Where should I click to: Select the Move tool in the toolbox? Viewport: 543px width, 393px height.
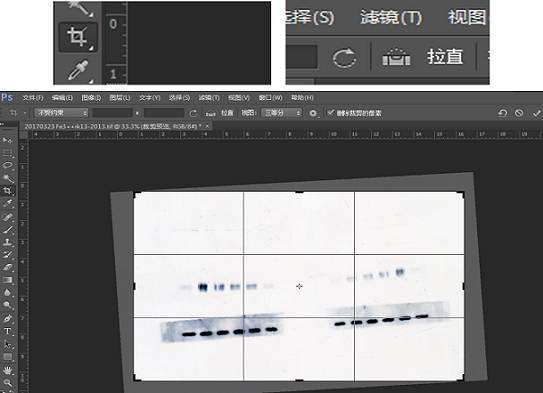coord(7,140)
